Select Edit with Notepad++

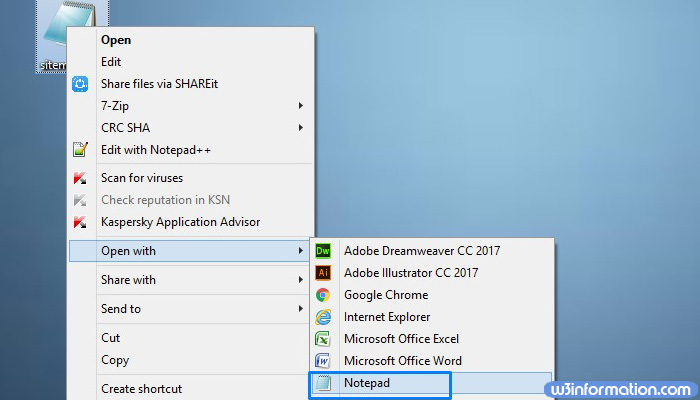point(191,150)
